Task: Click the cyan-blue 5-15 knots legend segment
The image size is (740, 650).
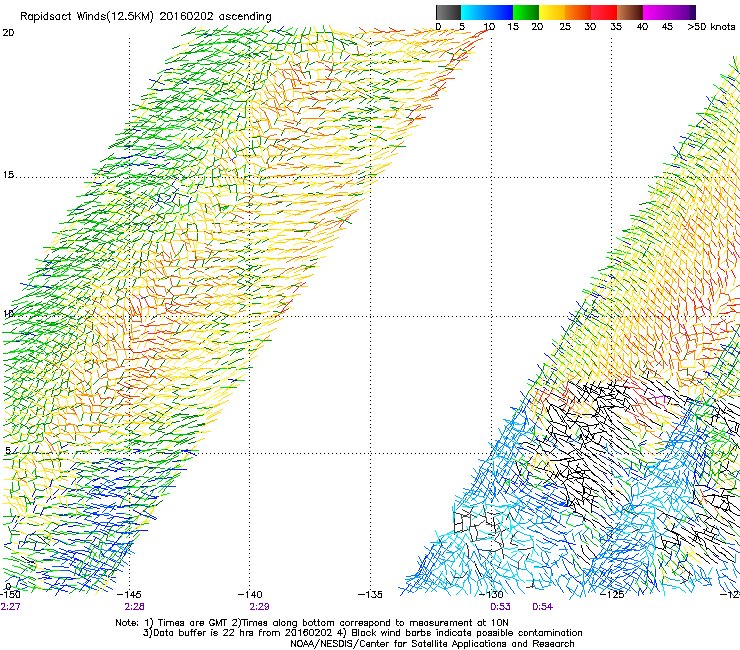Action: click(x=487, y=12)
